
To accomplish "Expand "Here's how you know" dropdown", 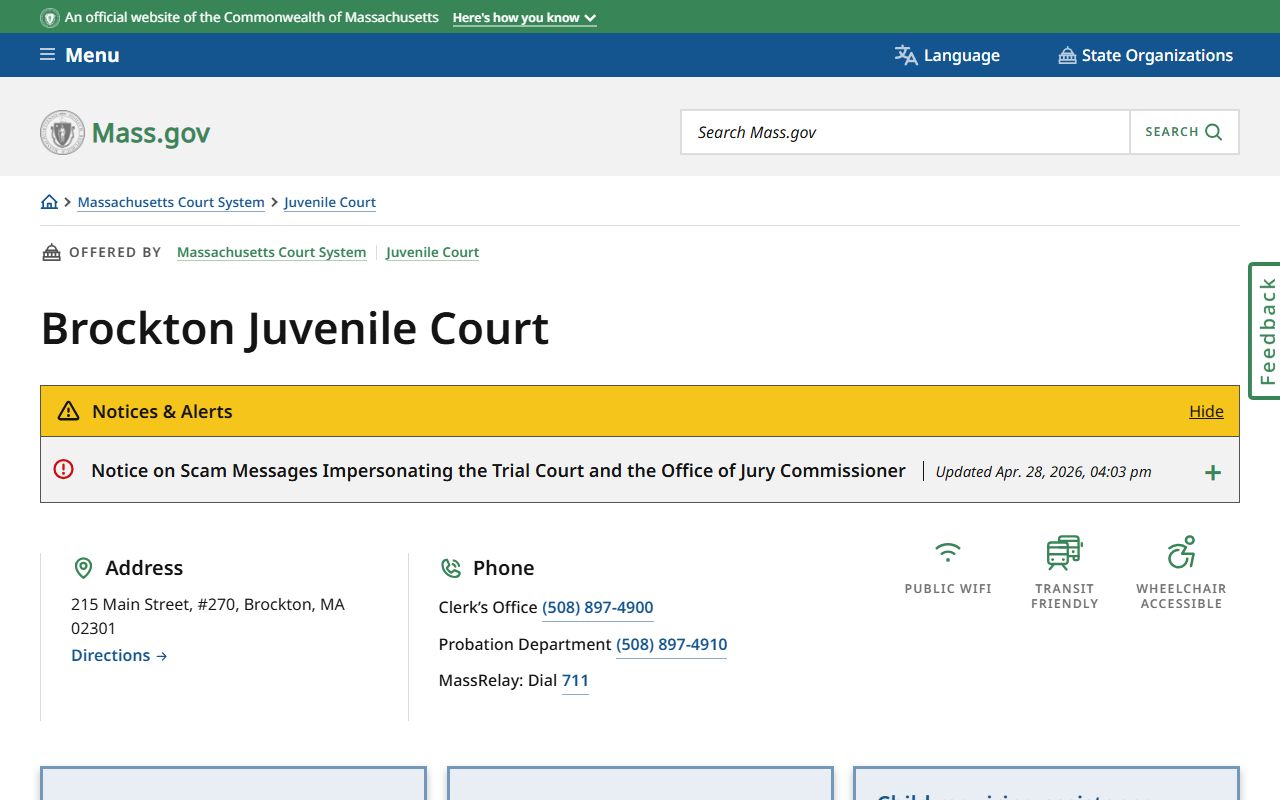I will point(524,17).
